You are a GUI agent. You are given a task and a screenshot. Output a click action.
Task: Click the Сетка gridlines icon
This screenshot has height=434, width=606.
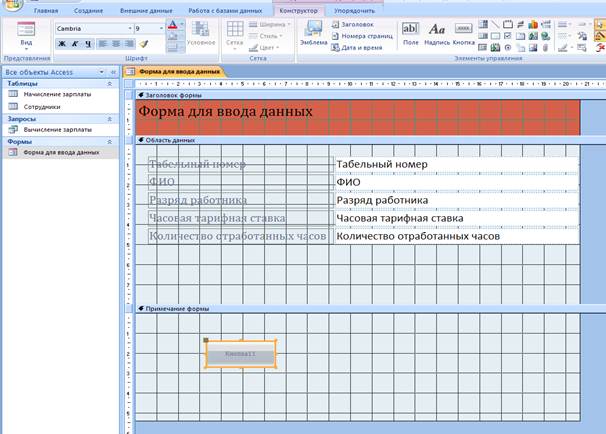[x=234, y=34]
